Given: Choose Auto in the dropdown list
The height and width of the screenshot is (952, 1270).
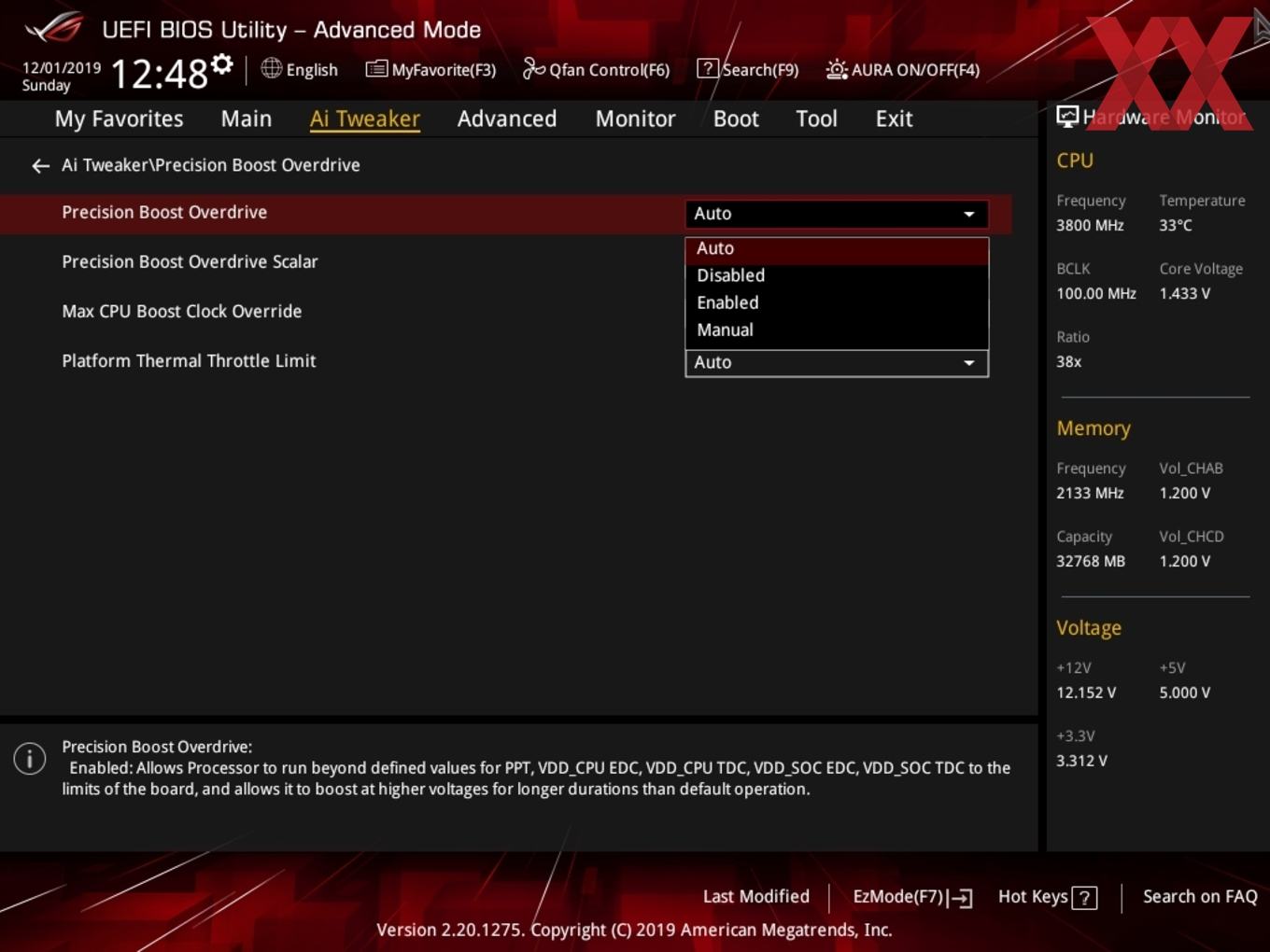Looking at the screenshot, I should click(x=837, y=249).
